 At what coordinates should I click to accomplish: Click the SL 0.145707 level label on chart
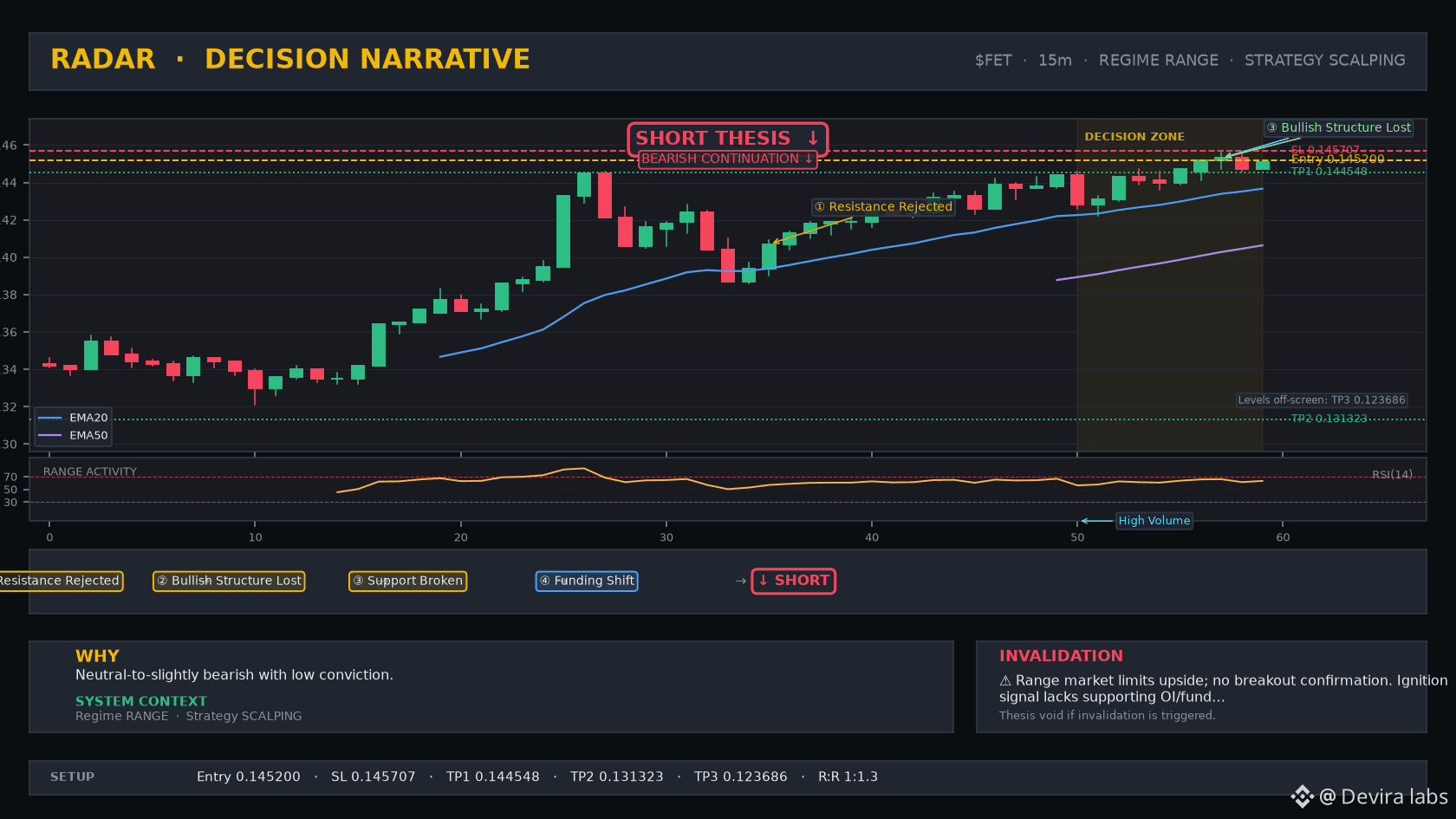pyautogui.click(x=1325, y=150)
